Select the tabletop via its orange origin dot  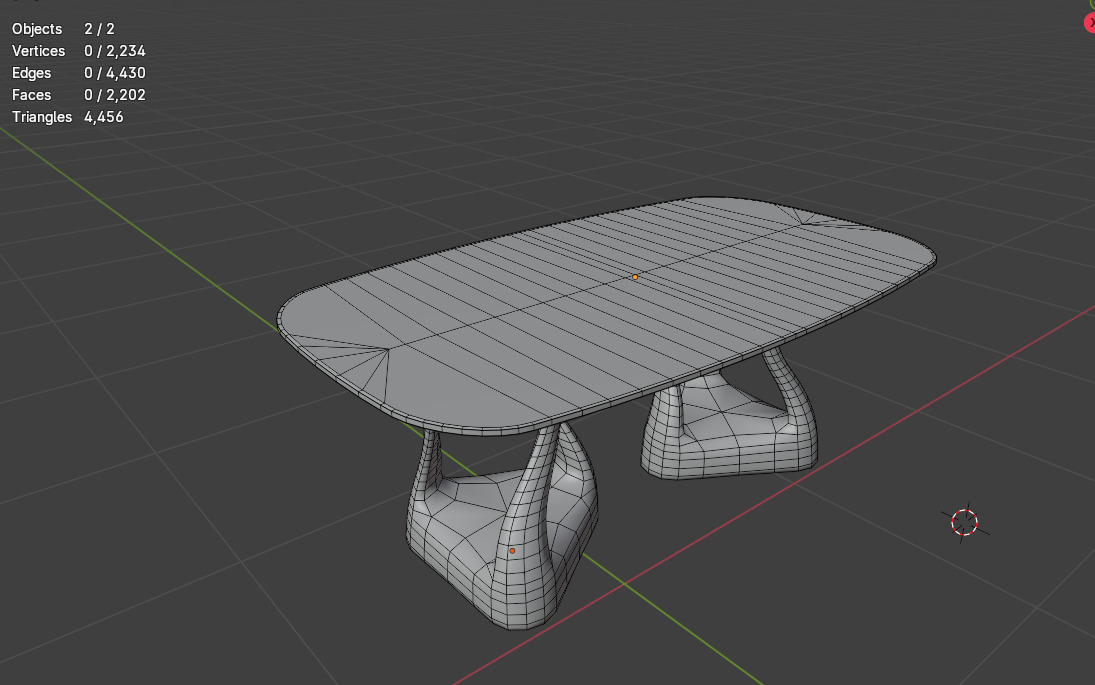click(635, 277)
